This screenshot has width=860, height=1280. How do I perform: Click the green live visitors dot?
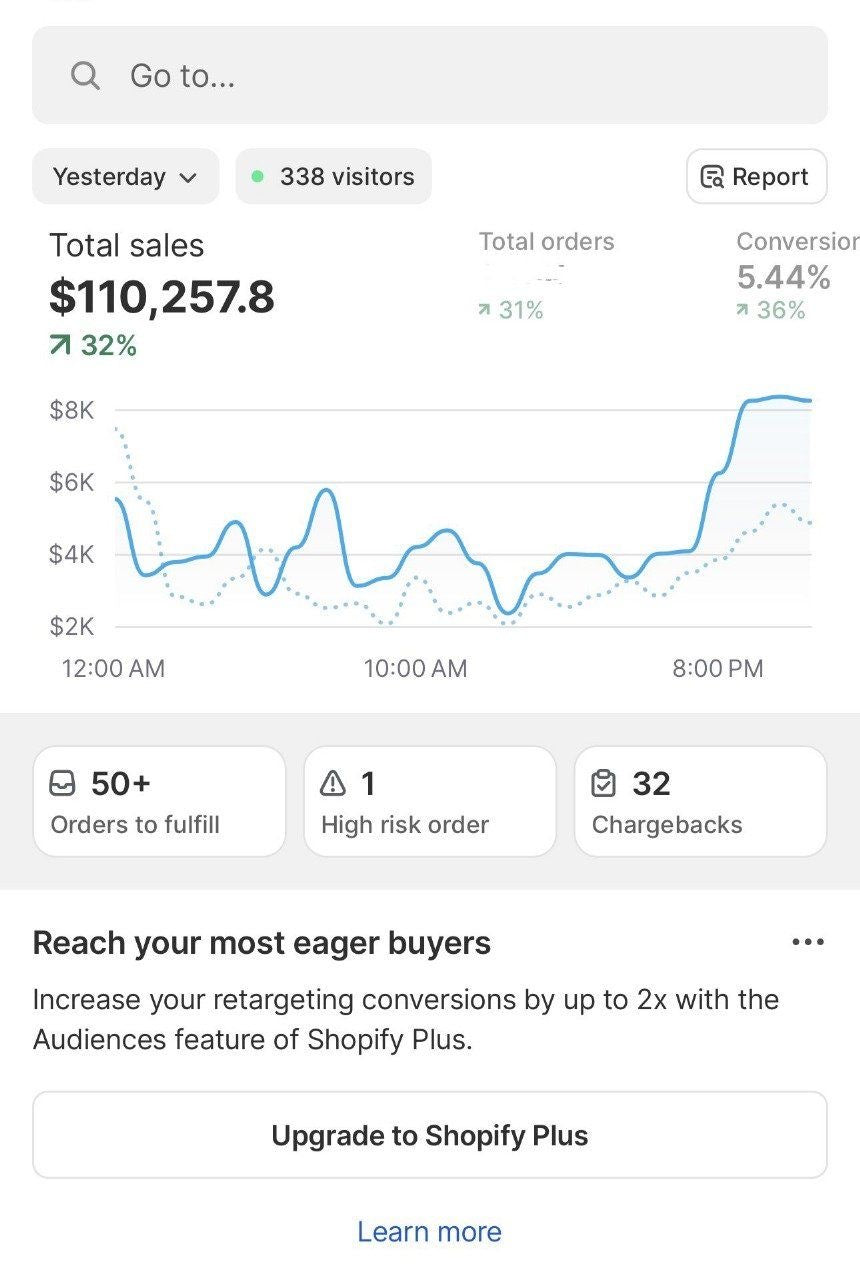point(257,177)
